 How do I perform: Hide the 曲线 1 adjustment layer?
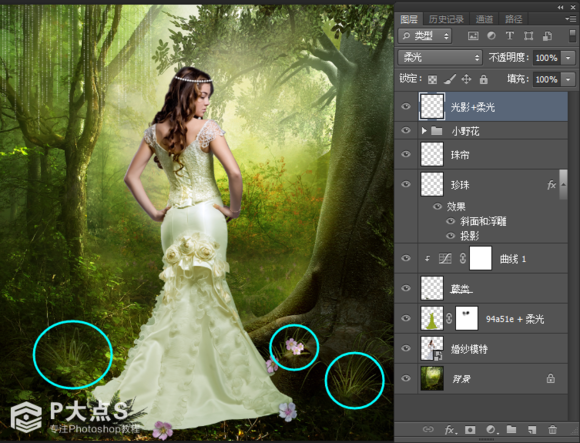(x=406, y=258)
